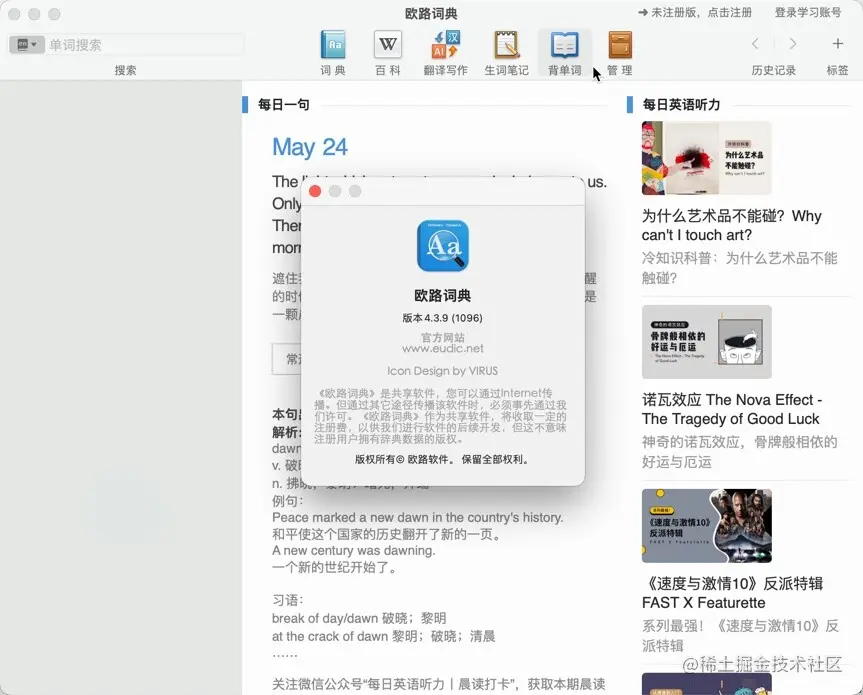Click the 标签 label under plus icon
The image size is (863, 695).
click(837, 70)
